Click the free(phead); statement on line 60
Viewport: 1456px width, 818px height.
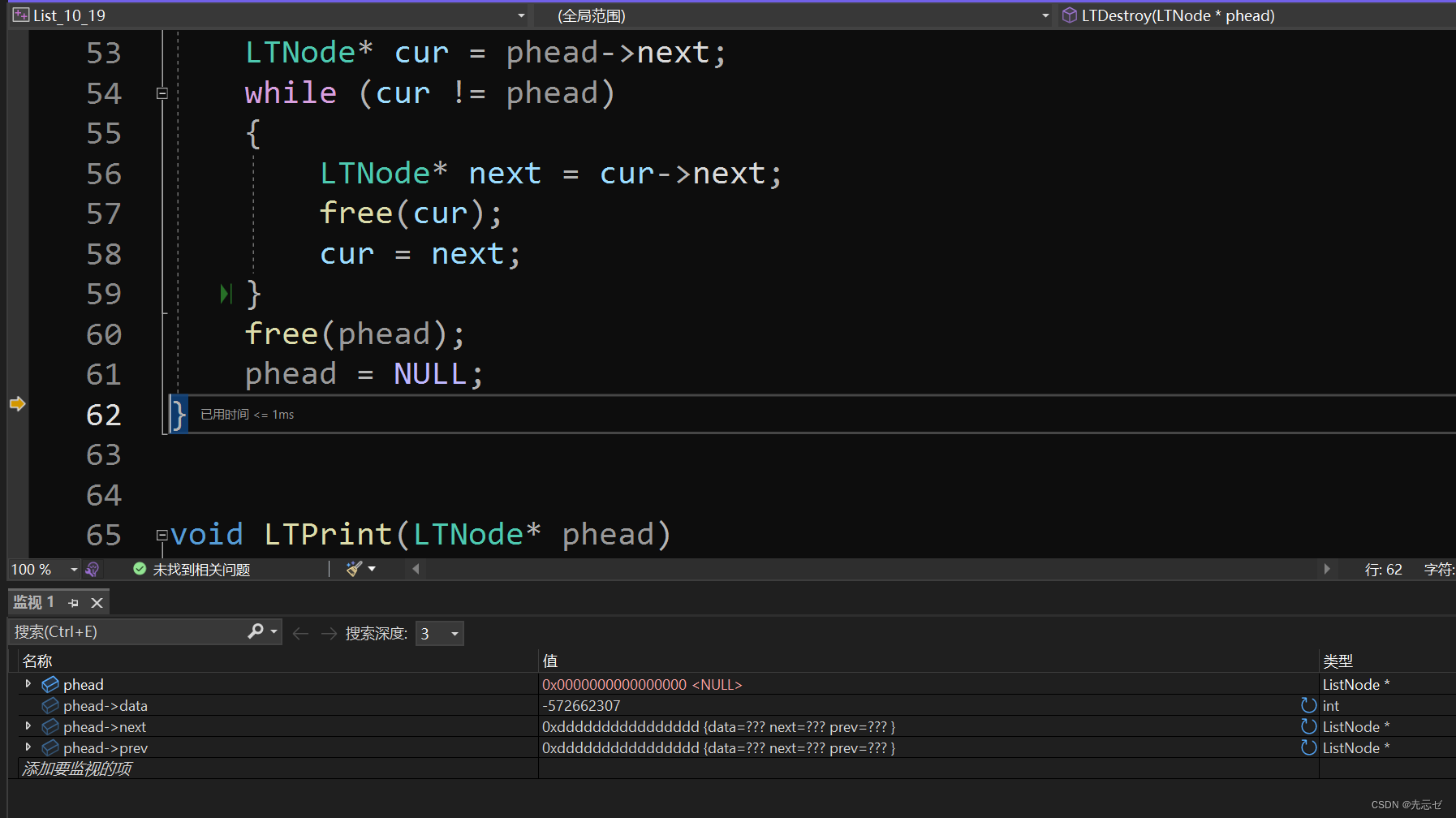(x=355, y=334)
